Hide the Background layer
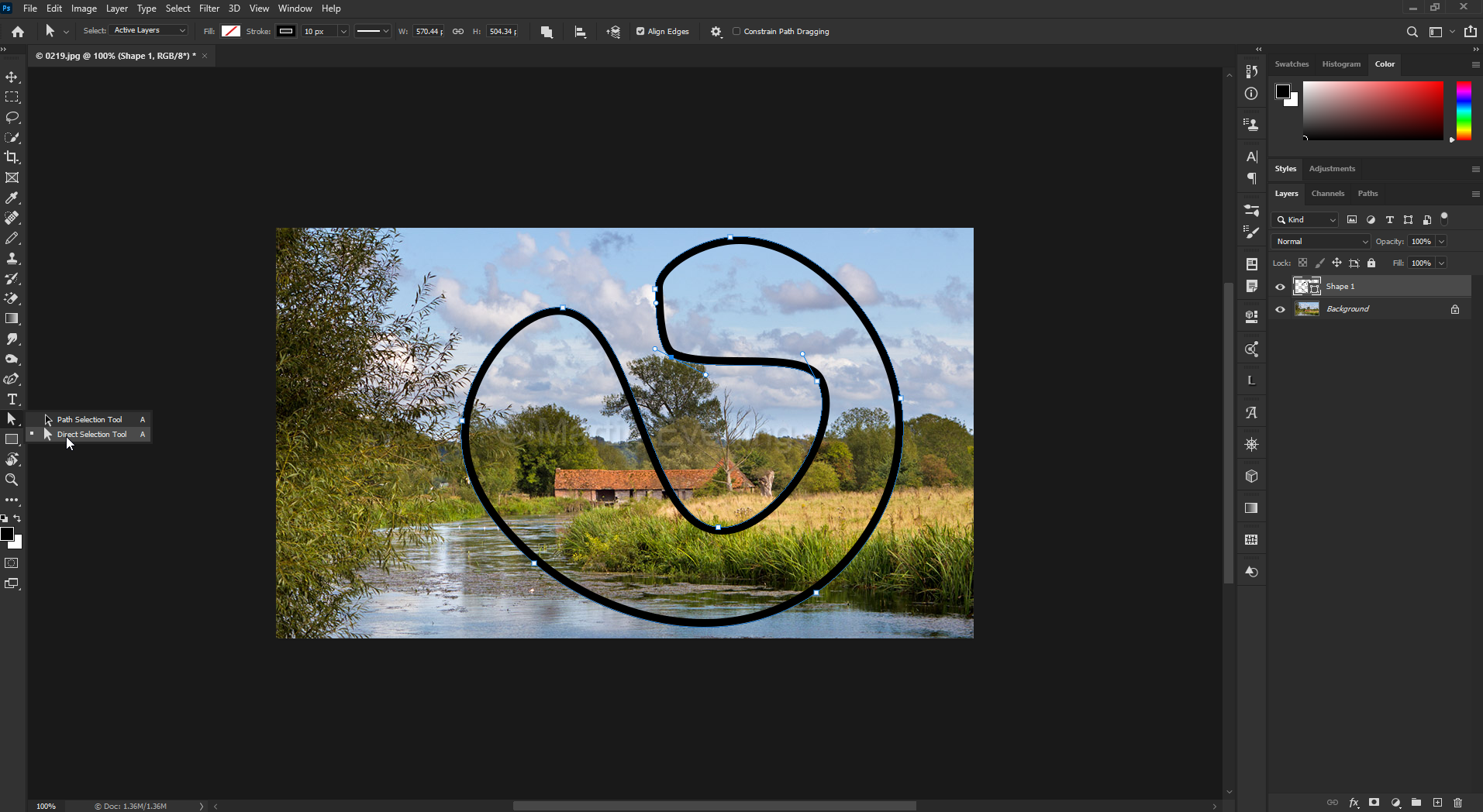This screenshot has width=1483, height=812. (1279, 308)
